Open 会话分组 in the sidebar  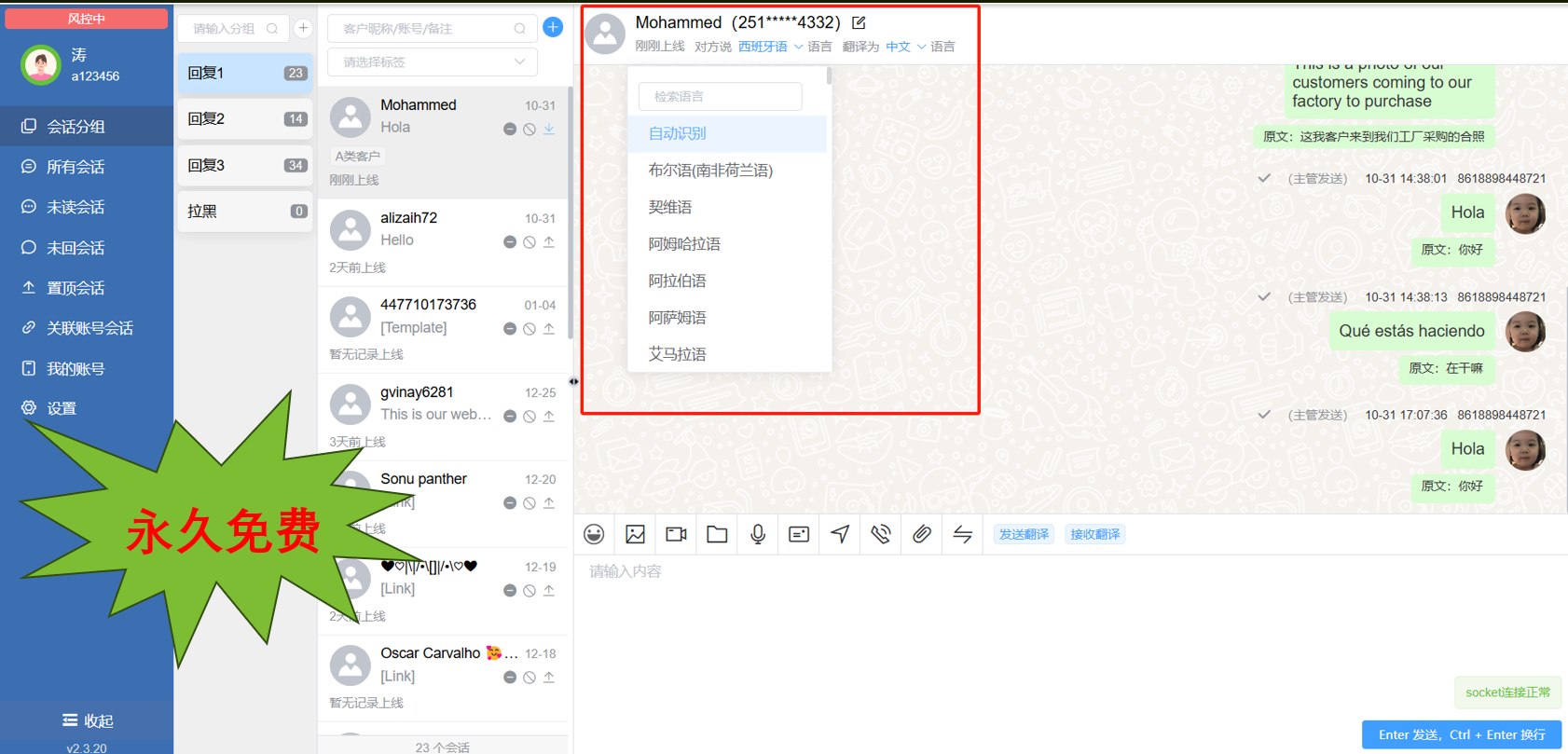coord(87,126)
